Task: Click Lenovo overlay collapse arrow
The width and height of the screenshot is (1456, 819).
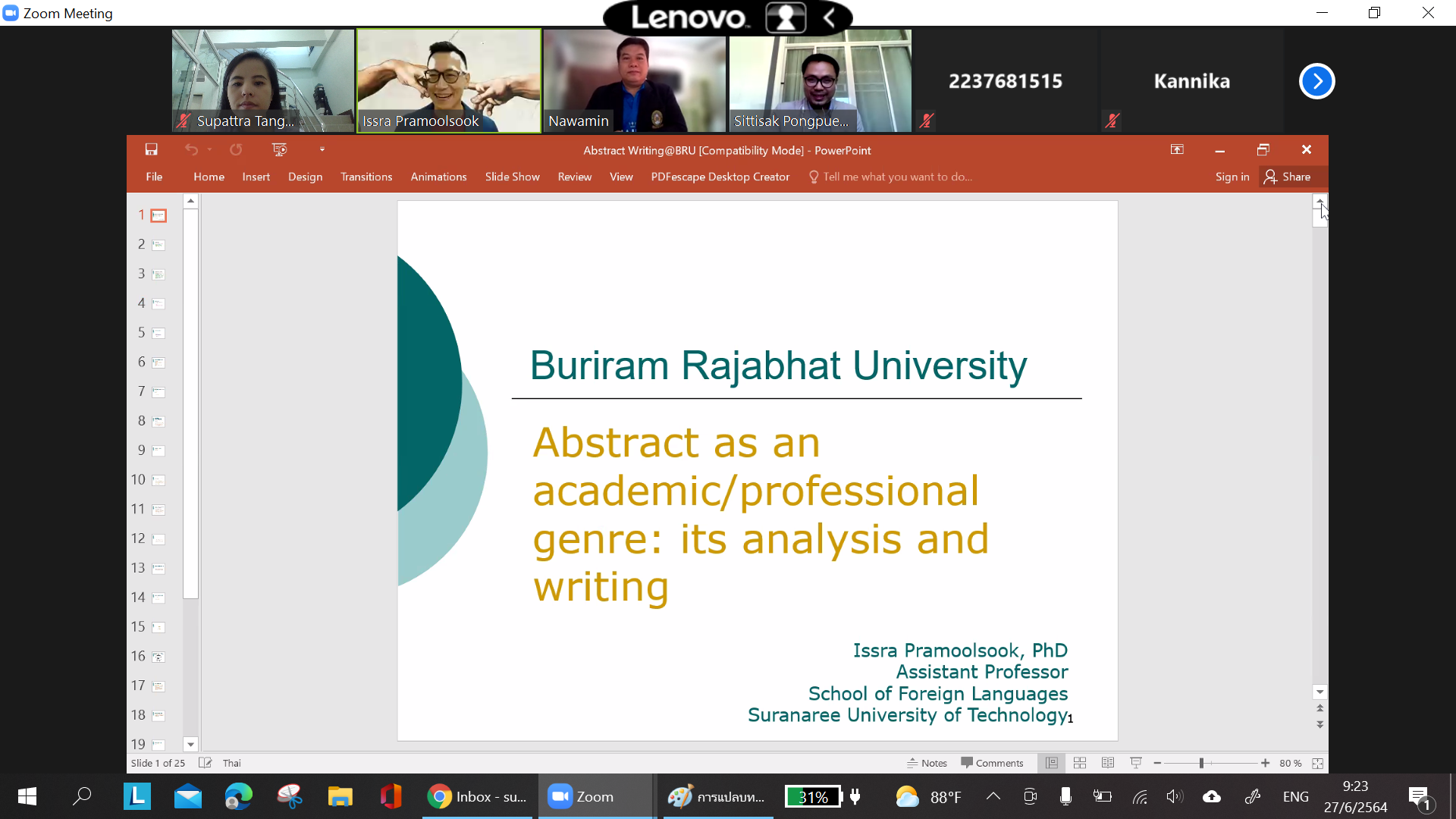Action: tap(830, 17)
